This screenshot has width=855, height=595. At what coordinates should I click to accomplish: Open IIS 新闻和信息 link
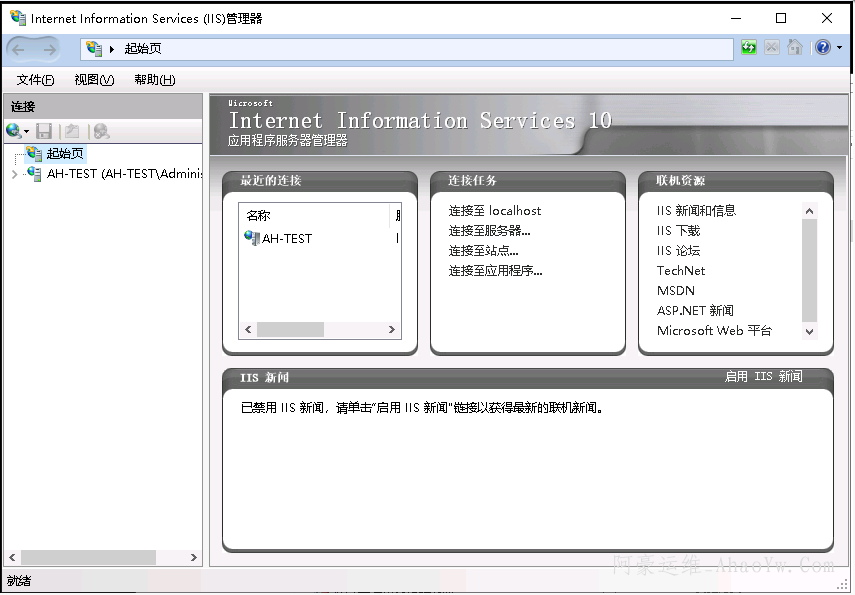696,211
